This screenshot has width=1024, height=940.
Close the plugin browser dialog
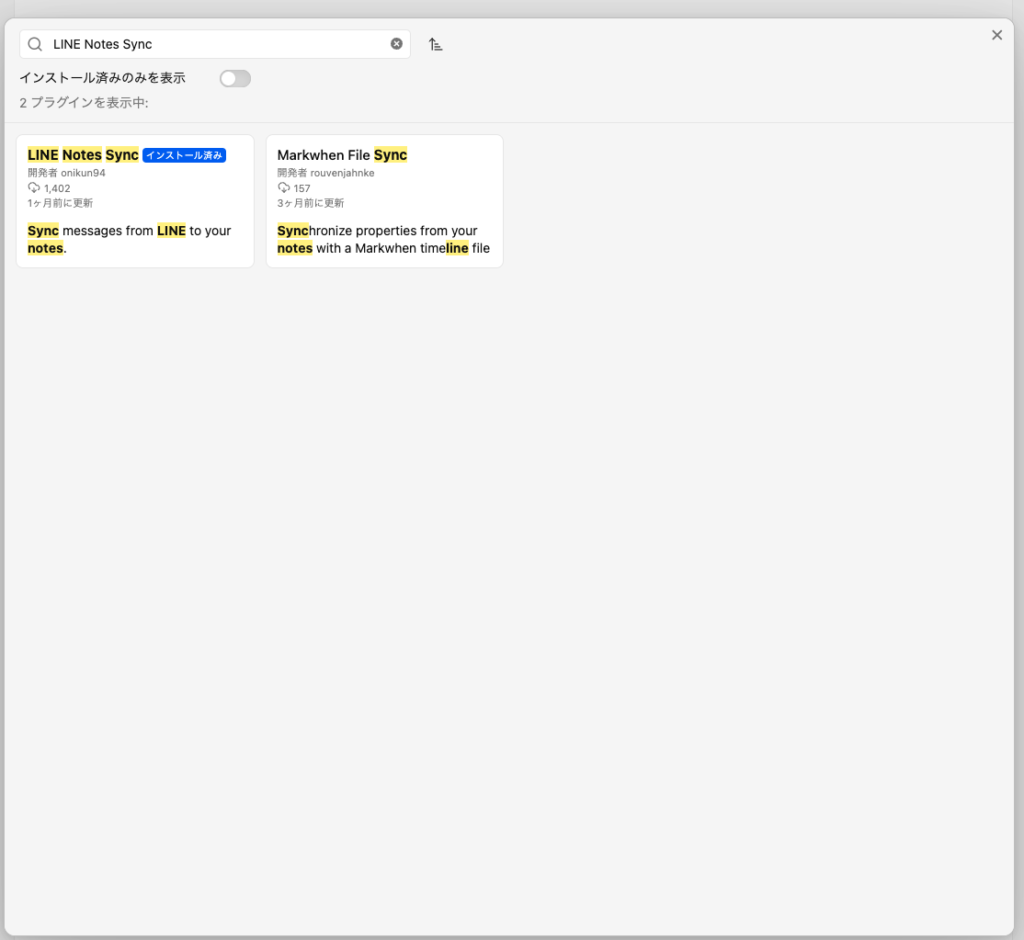tap(997, 35)
